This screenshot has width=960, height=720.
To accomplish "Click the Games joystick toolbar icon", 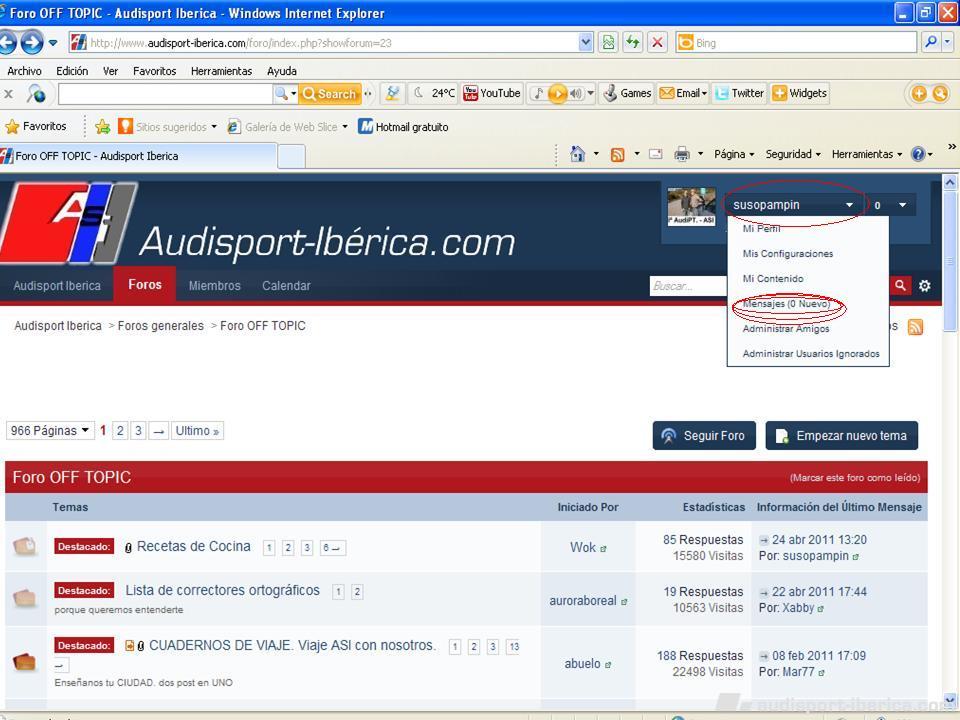I will click(x=627, y=93).
